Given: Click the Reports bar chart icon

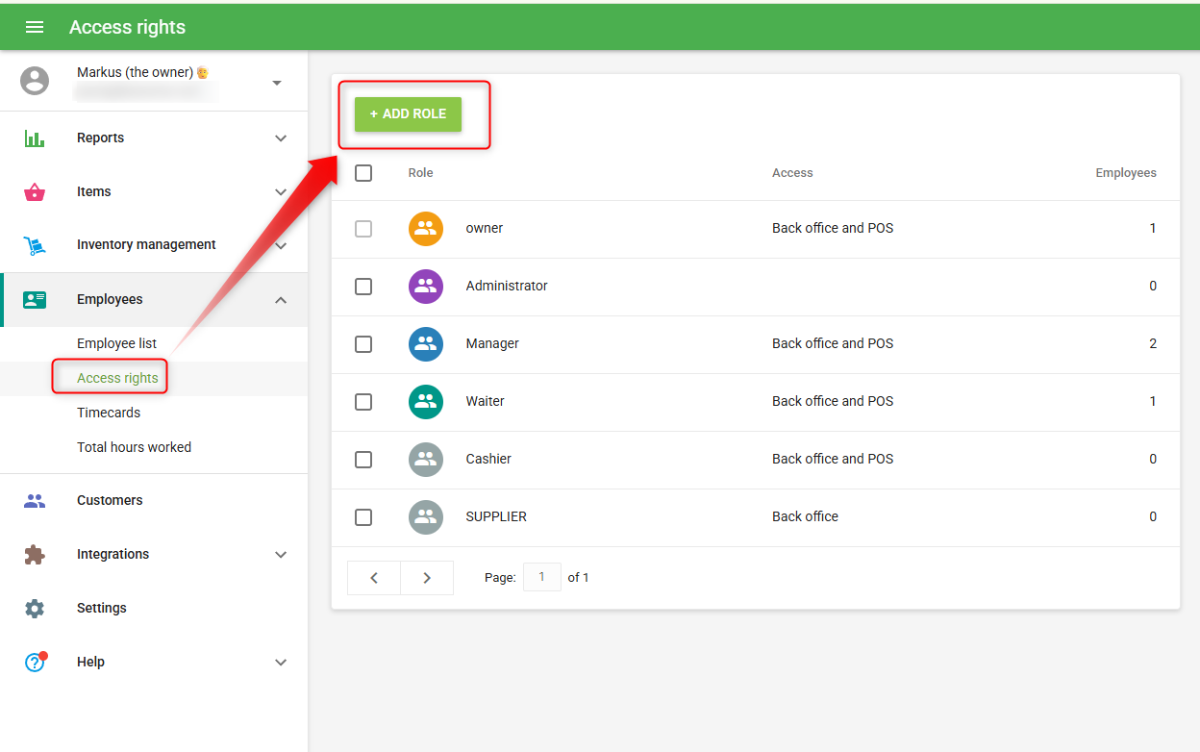Looking at the screenshot, I should point(35,138).
